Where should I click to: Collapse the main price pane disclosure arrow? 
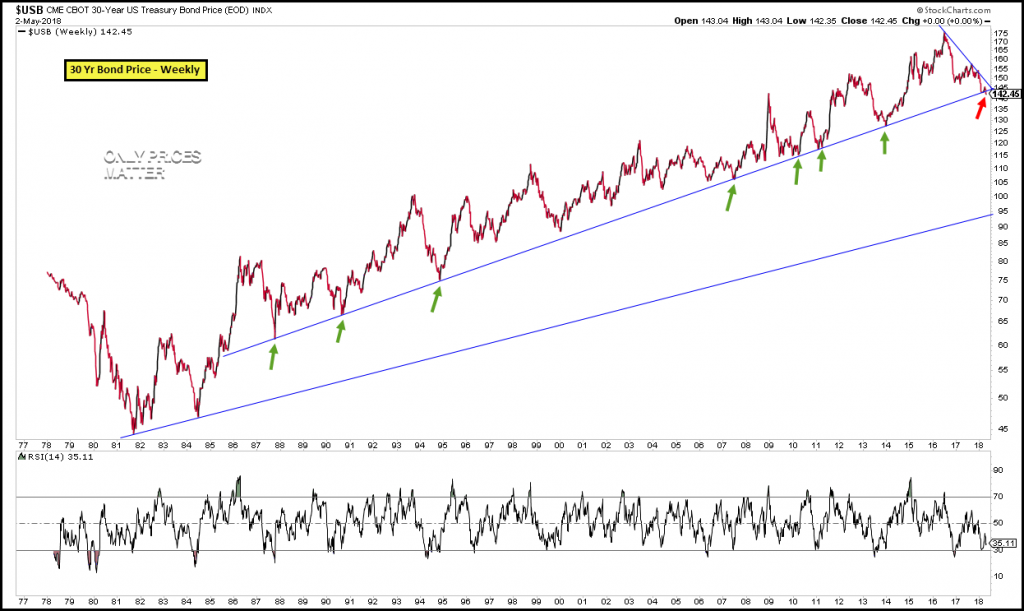(x=22, y=31)
